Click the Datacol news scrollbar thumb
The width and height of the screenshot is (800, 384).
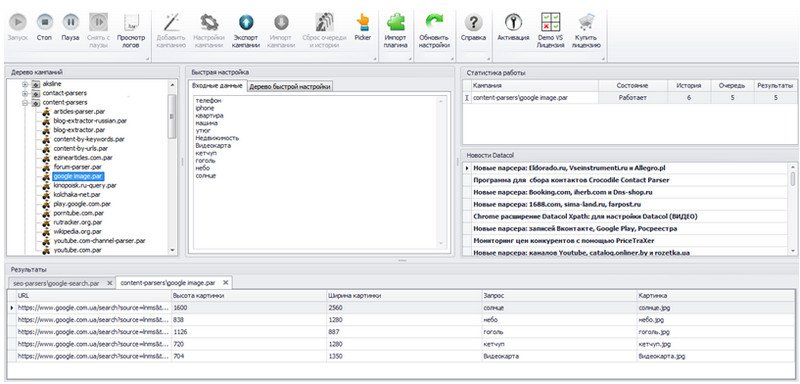pos(792,178)
